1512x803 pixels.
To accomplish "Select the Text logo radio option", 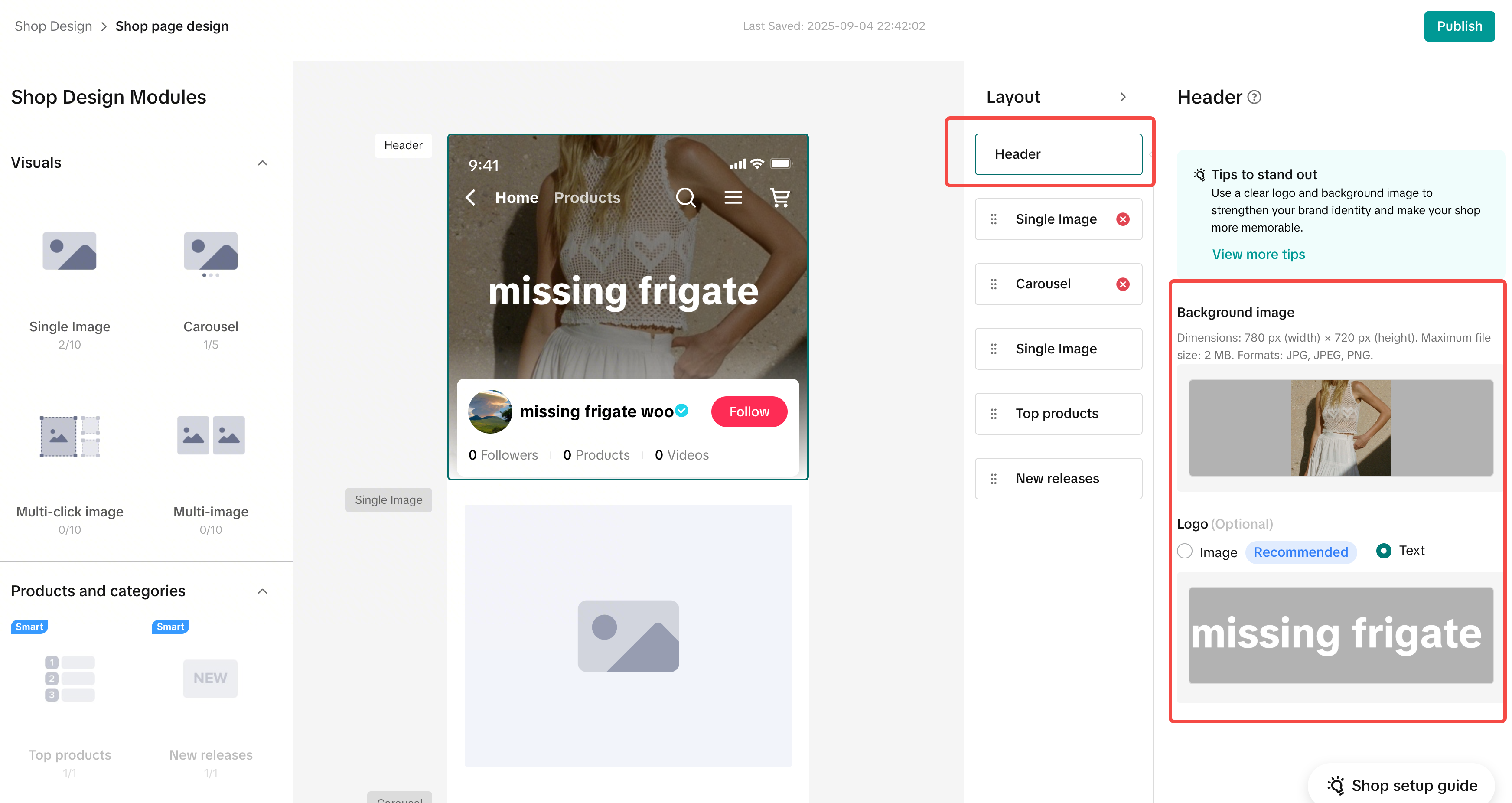I will (1383, 551).
